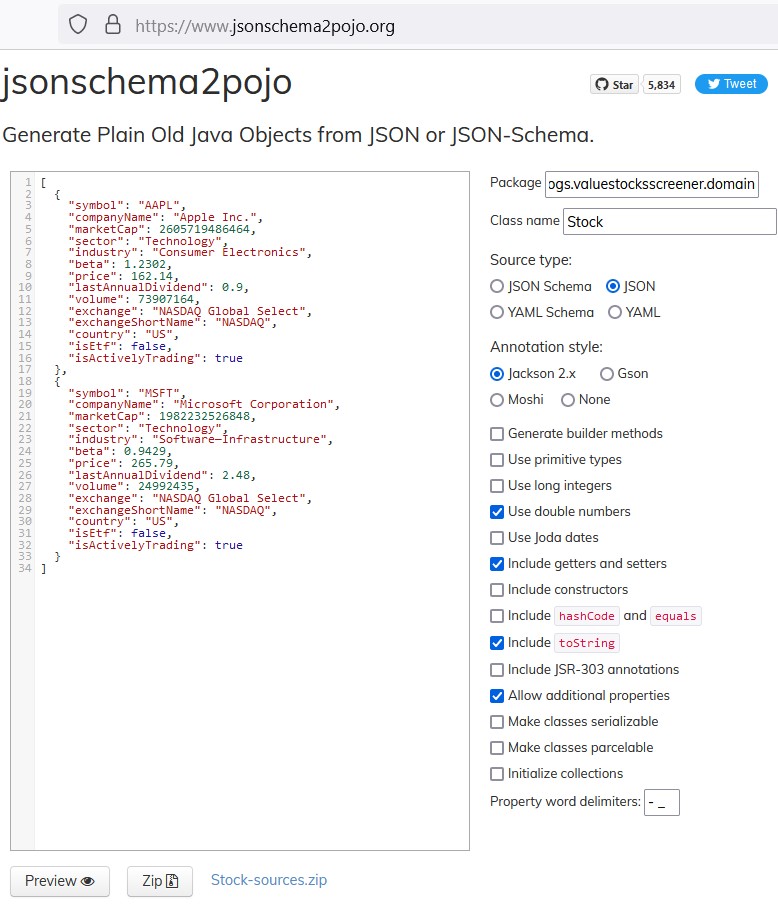
Task: Enable Make classes serializable
Action: [x=497, y=721]
